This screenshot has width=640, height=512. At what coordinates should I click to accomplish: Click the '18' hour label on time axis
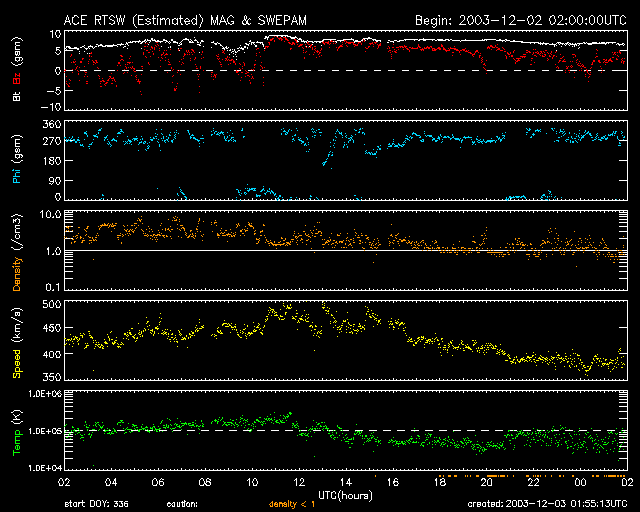point(440,483)
